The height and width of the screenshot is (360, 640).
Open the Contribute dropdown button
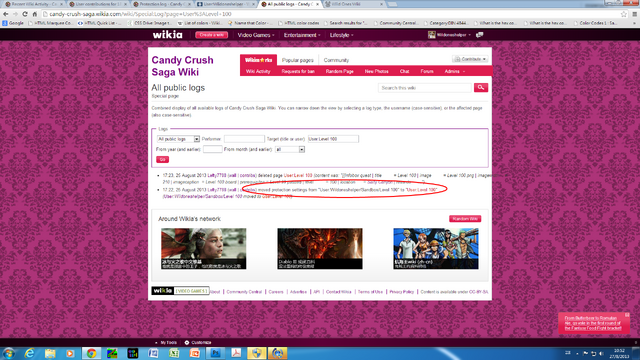click(470, 59)
